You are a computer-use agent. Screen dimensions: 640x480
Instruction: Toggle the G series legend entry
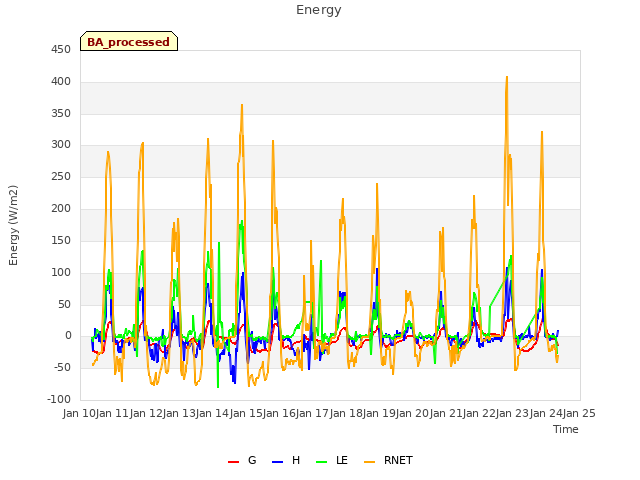(242, 460)
